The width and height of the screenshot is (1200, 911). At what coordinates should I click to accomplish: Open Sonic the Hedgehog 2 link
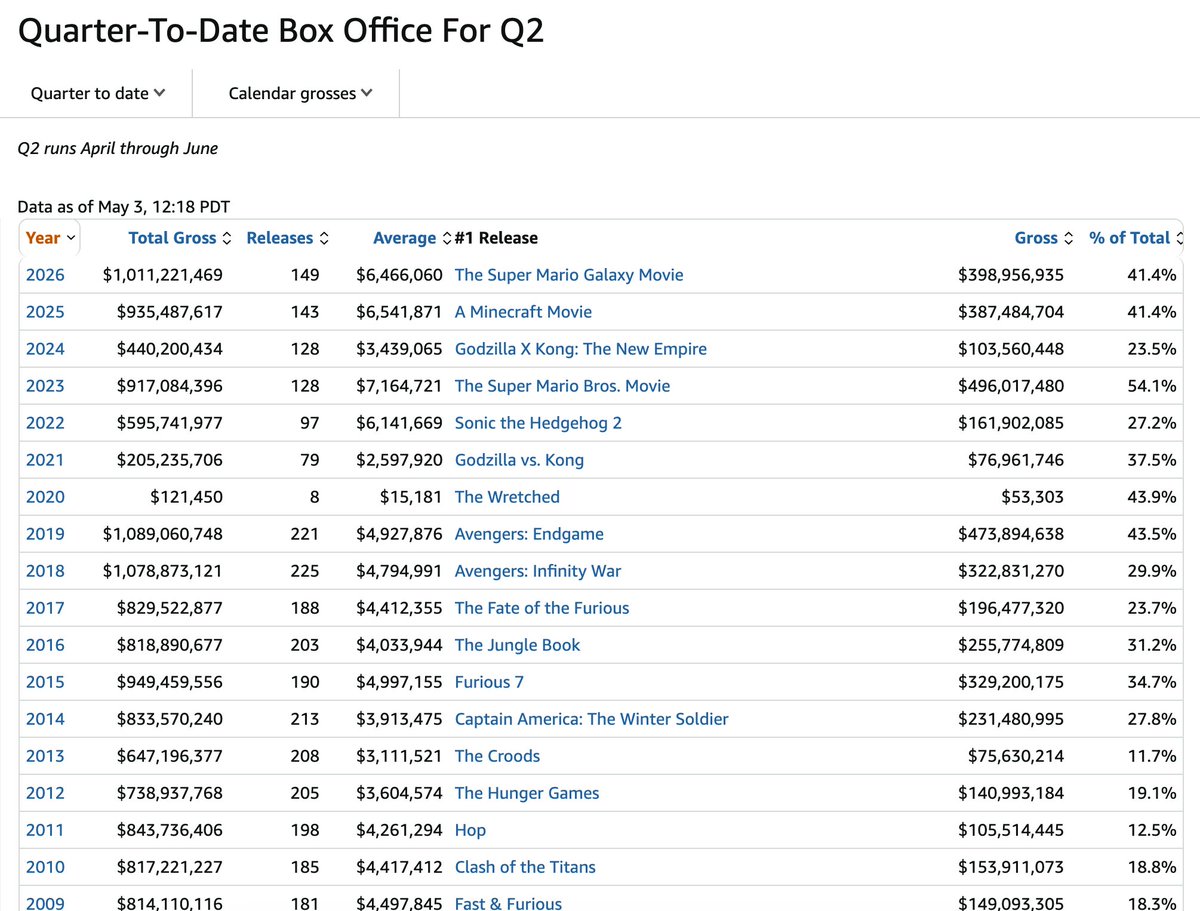tap(538, 423)
